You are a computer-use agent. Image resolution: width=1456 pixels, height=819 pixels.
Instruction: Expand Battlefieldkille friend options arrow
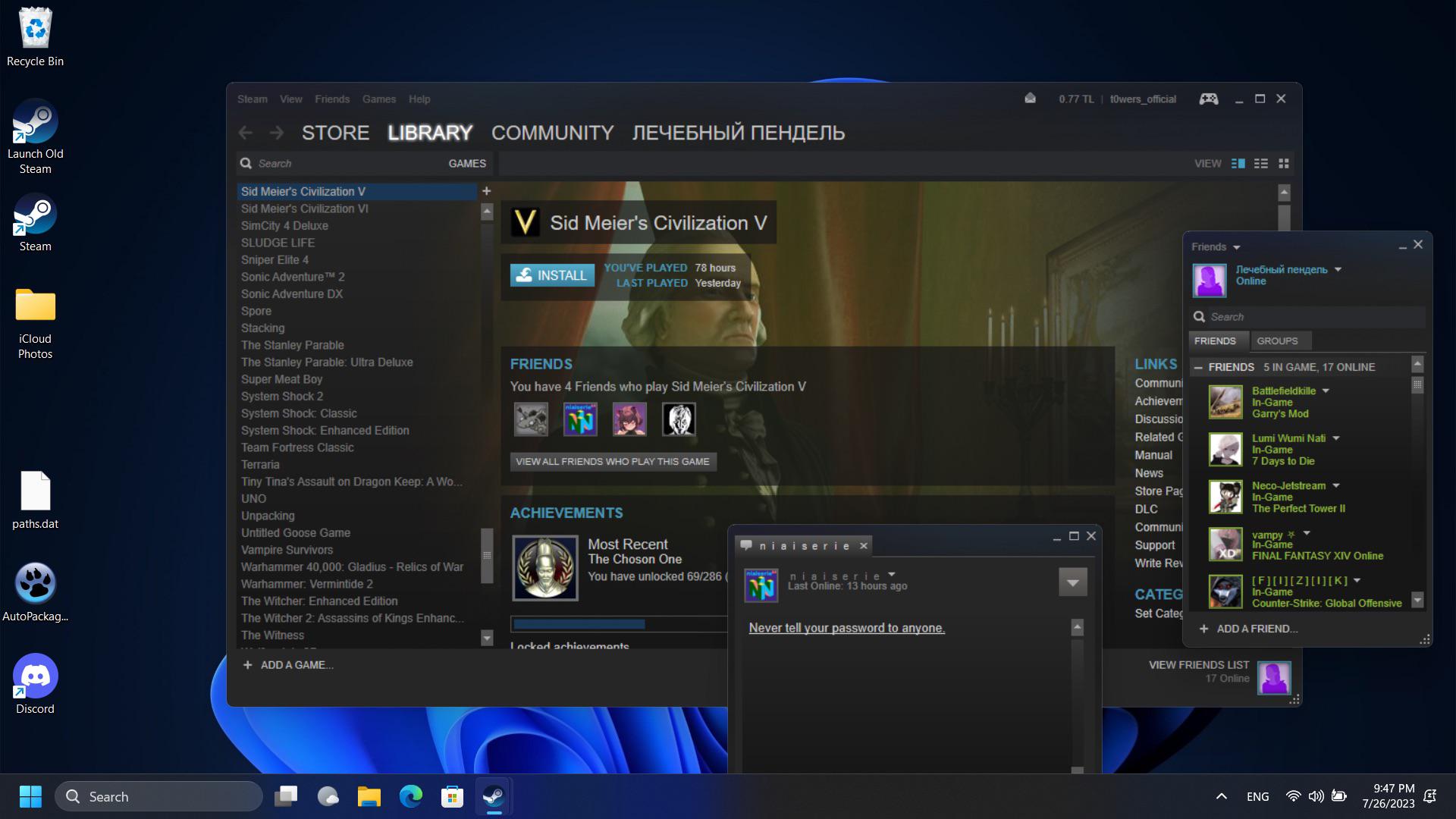(1326, 391)
